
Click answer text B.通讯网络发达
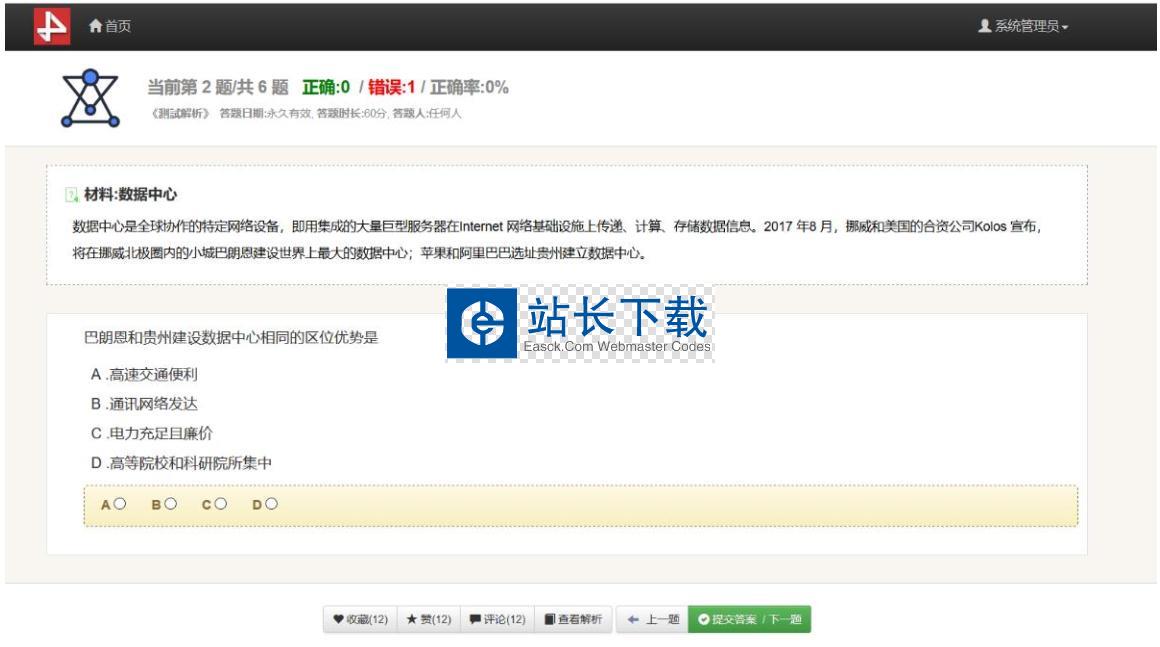144,404
